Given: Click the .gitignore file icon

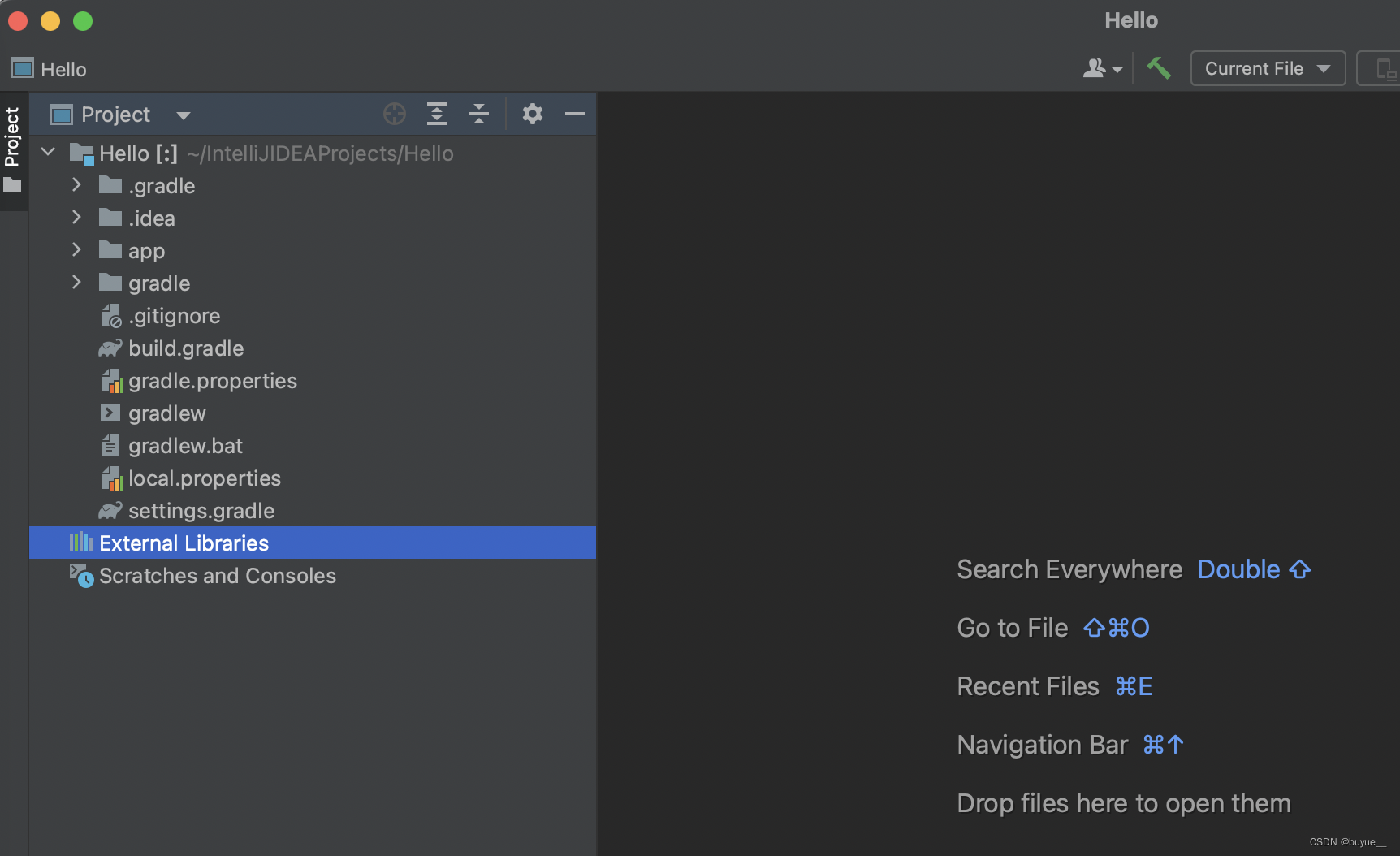Looking at the screenshot, I should (x=111, y=316).
